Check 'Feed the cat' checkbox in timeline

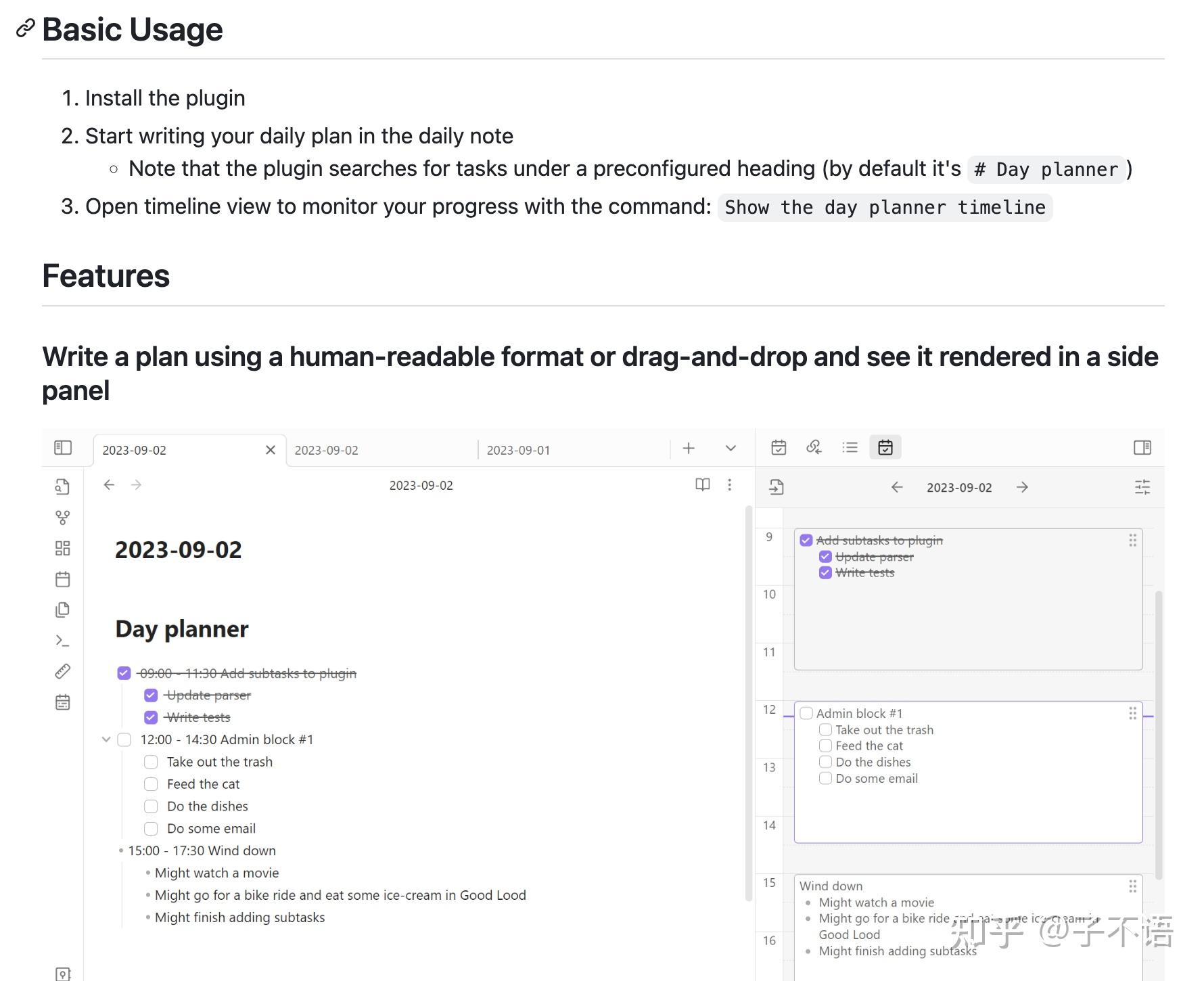(x=825, y=746)
